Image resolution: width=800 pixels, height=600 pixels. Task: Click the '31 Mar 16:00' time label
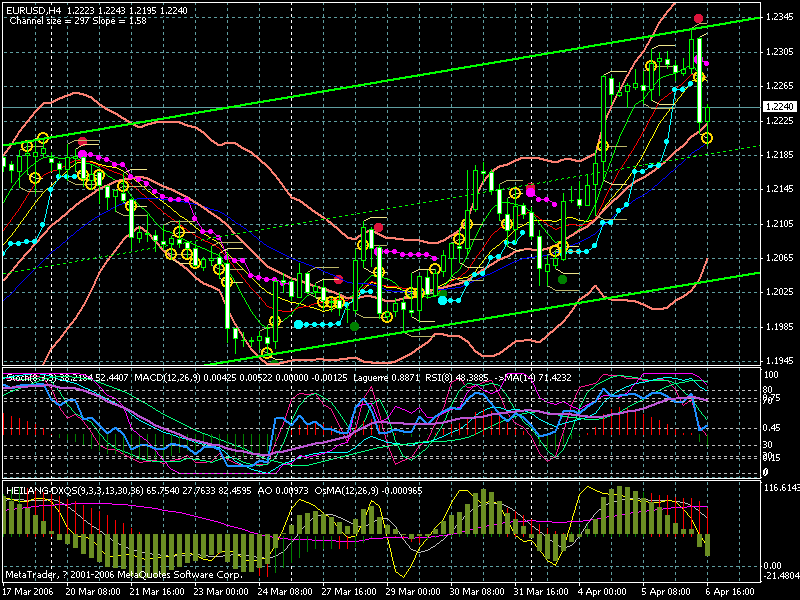[541, 592]
